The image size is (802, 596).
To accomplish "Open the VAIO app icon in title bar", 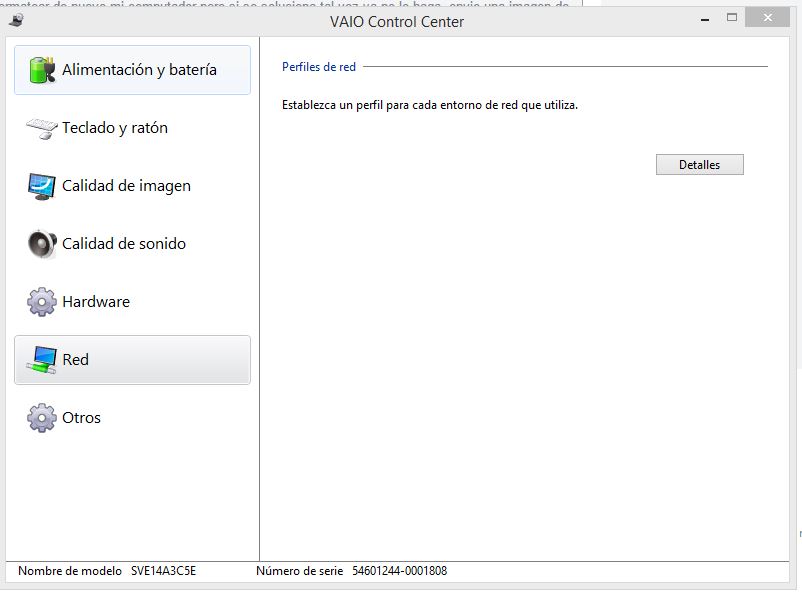I will tap(13, 21).
